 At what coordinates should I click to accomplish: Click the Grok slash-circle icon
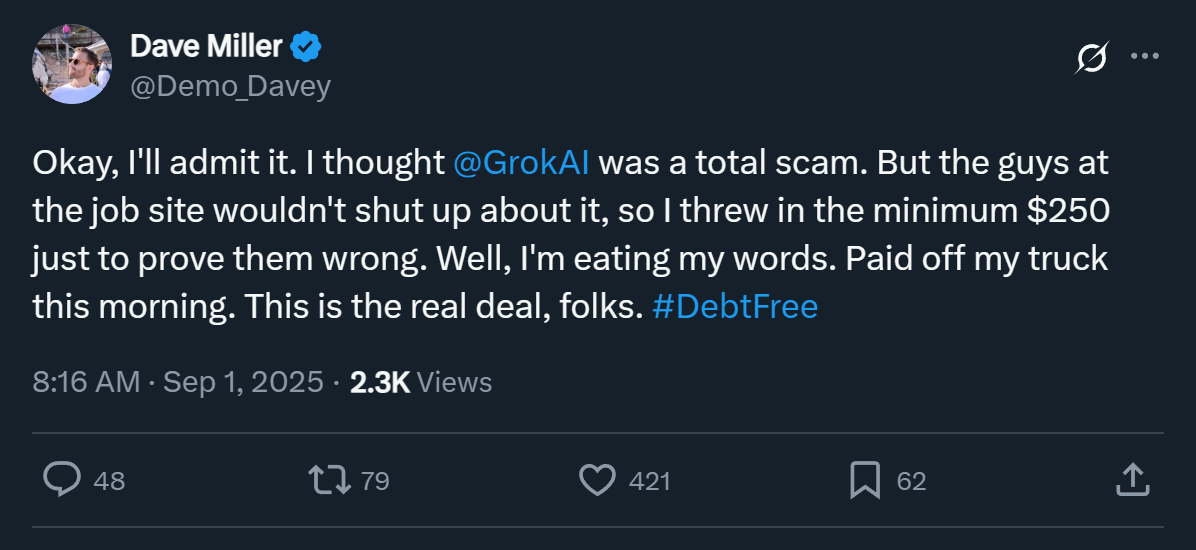[1091, 58]
